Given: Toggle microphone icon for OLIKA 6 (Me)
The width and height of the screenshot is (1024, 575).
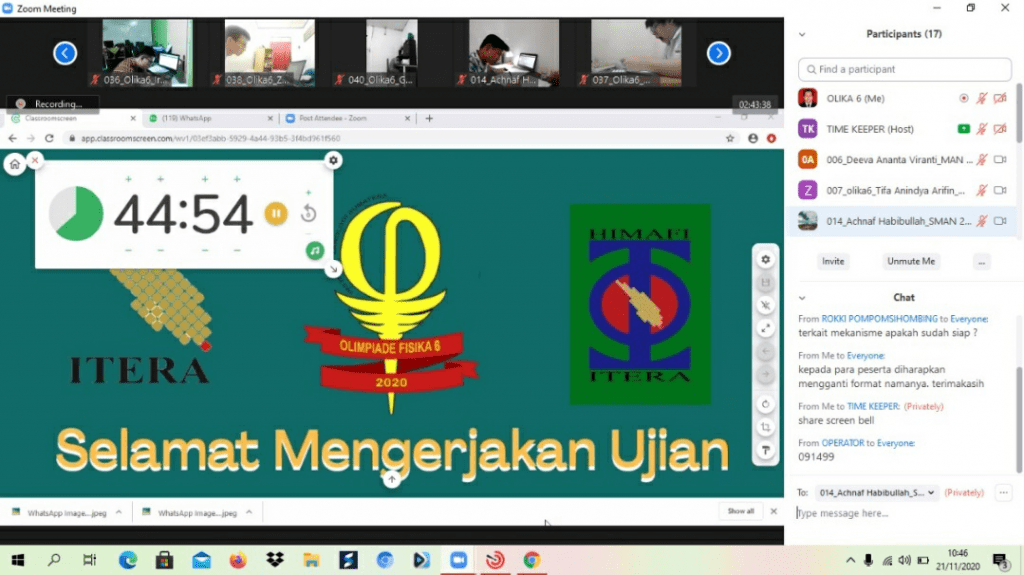Looking at the screenshot, I should point(982,98).
